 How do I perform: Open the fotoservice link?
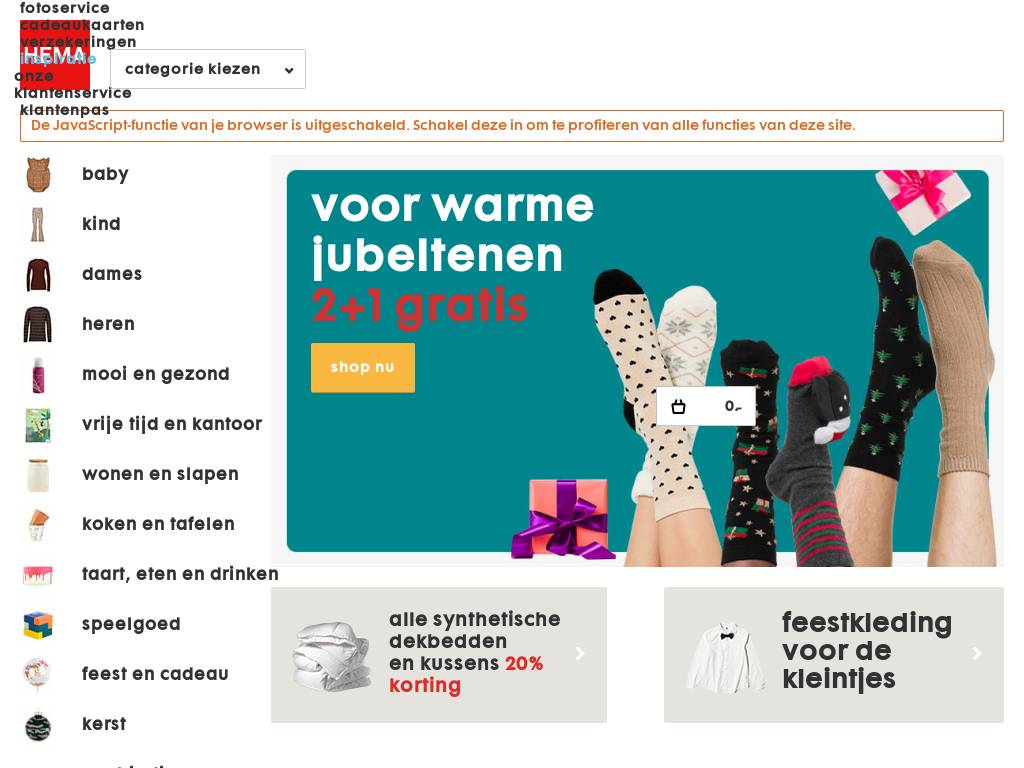point(65,8)
